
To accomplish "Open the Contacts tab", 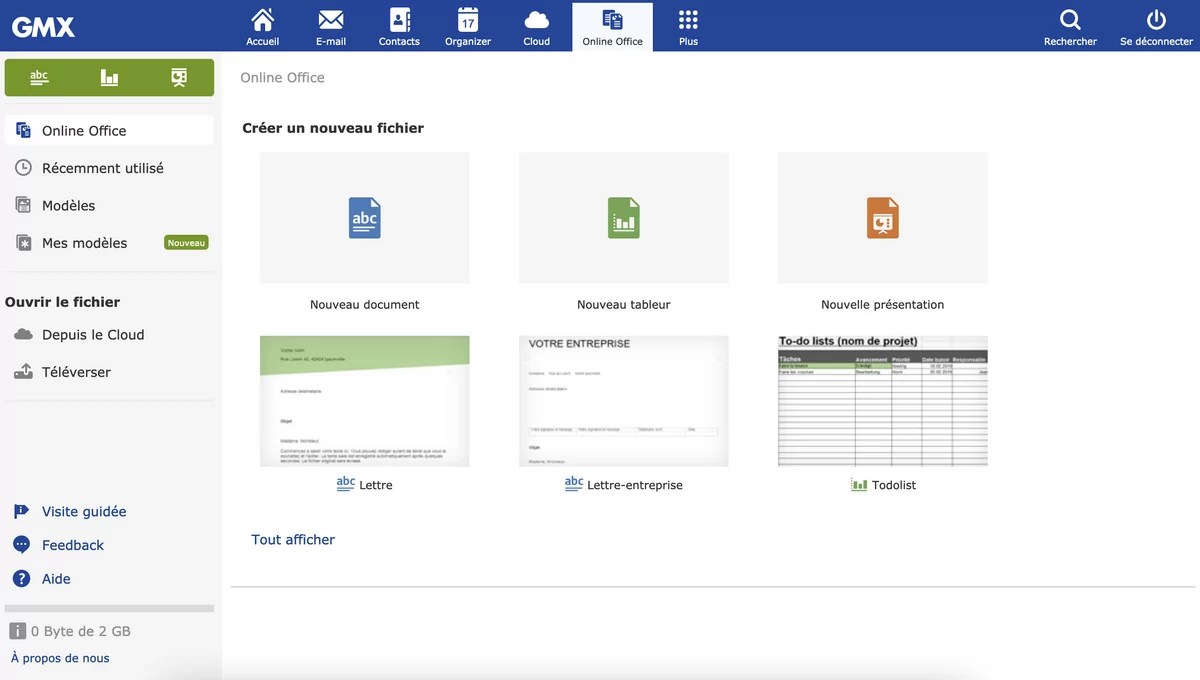I will point(399,27).
